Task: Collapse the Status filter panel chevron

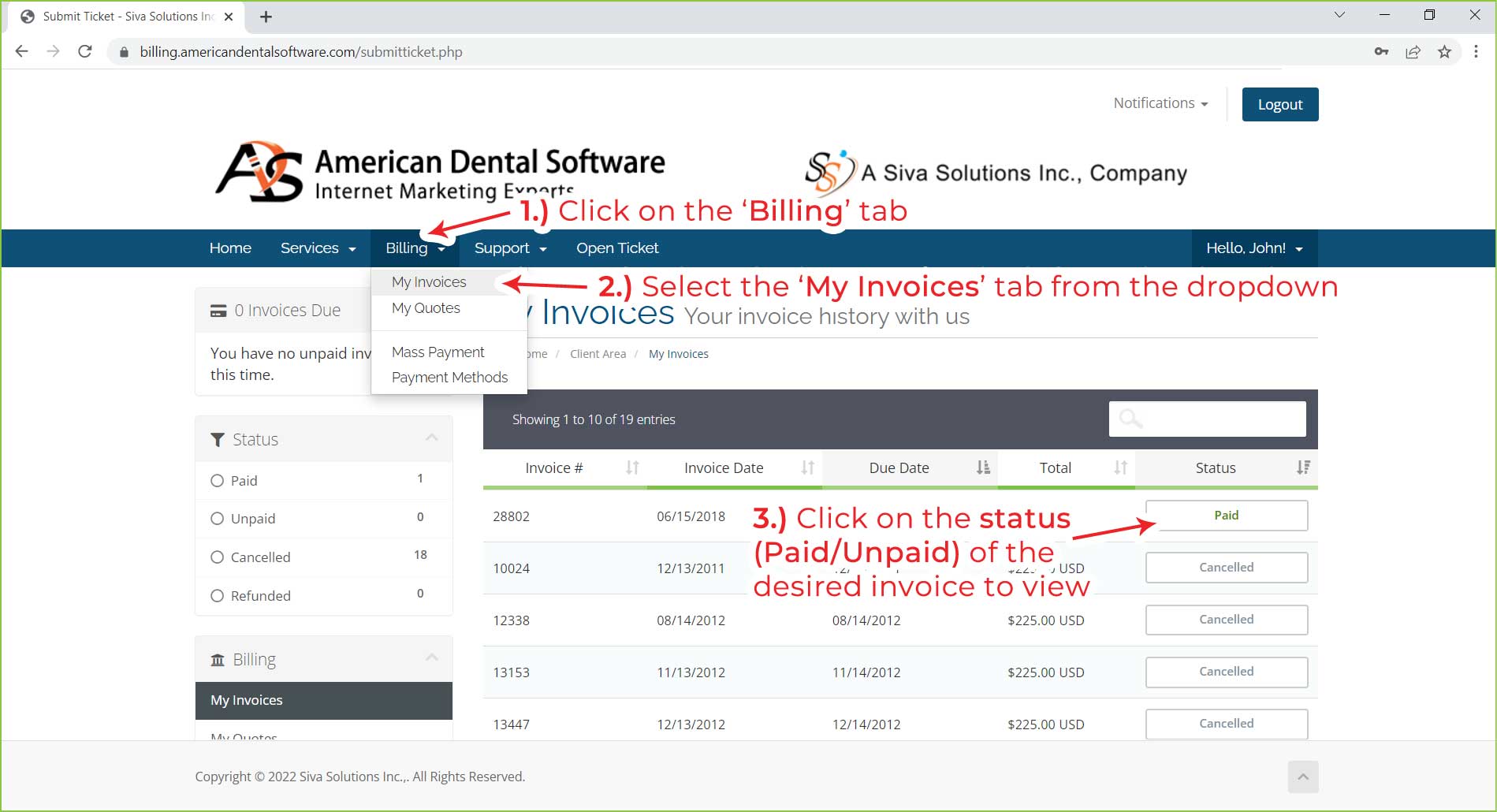Action: 431,438
